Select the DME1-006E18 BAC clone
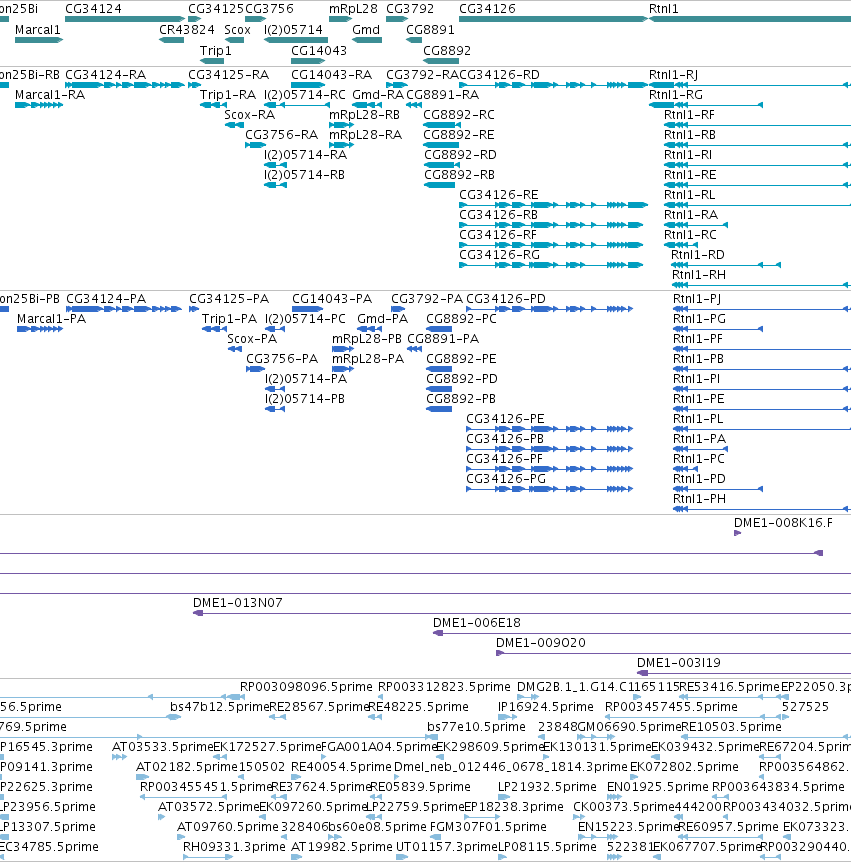 coord(642,633)
